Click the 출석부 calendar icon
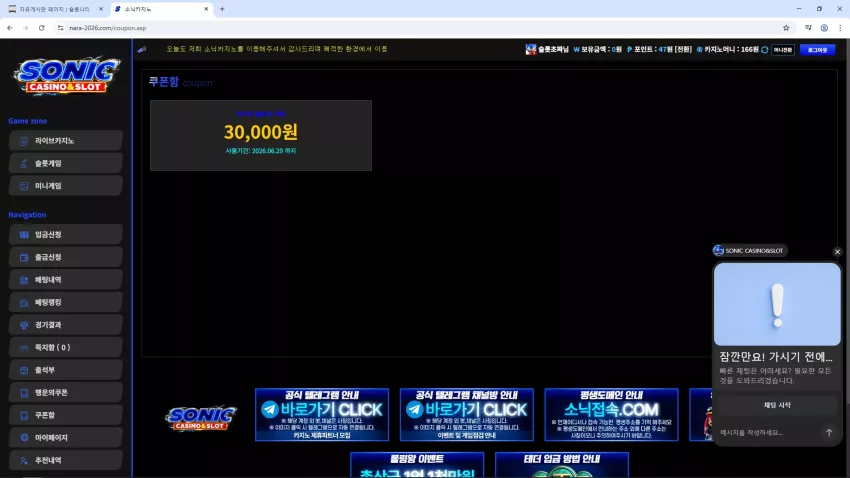The image size is (850, 478). (x=24, y=370)
